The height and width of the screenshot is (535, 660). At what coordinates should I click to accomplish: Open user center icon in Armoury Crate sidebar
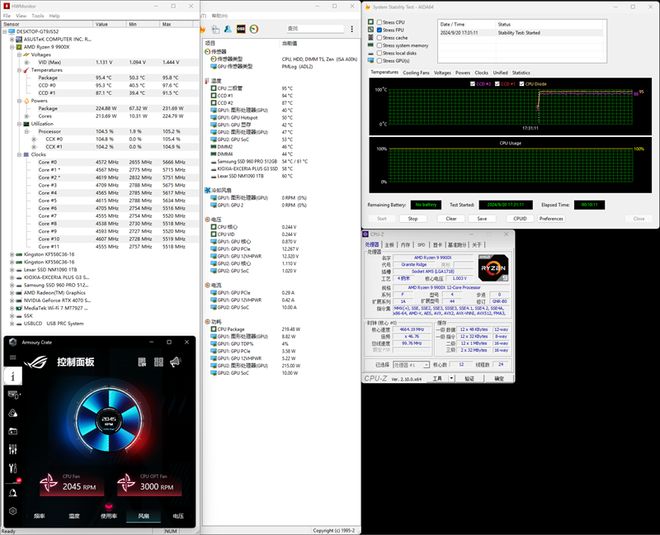tap(13, 492)
